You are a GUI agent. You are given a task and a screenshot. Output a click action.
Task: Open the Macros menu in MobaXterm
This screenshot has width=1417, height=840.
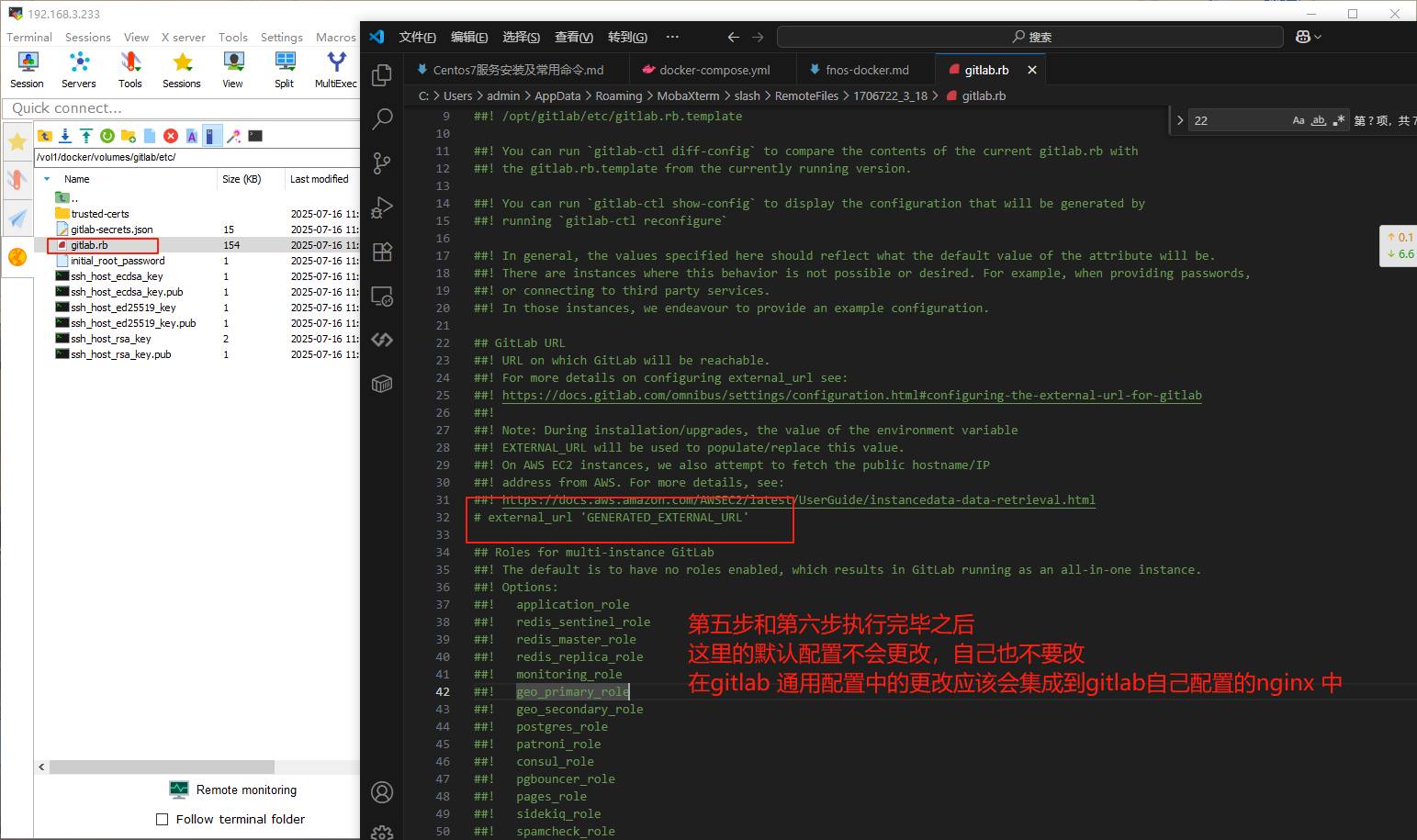(335, 38)
